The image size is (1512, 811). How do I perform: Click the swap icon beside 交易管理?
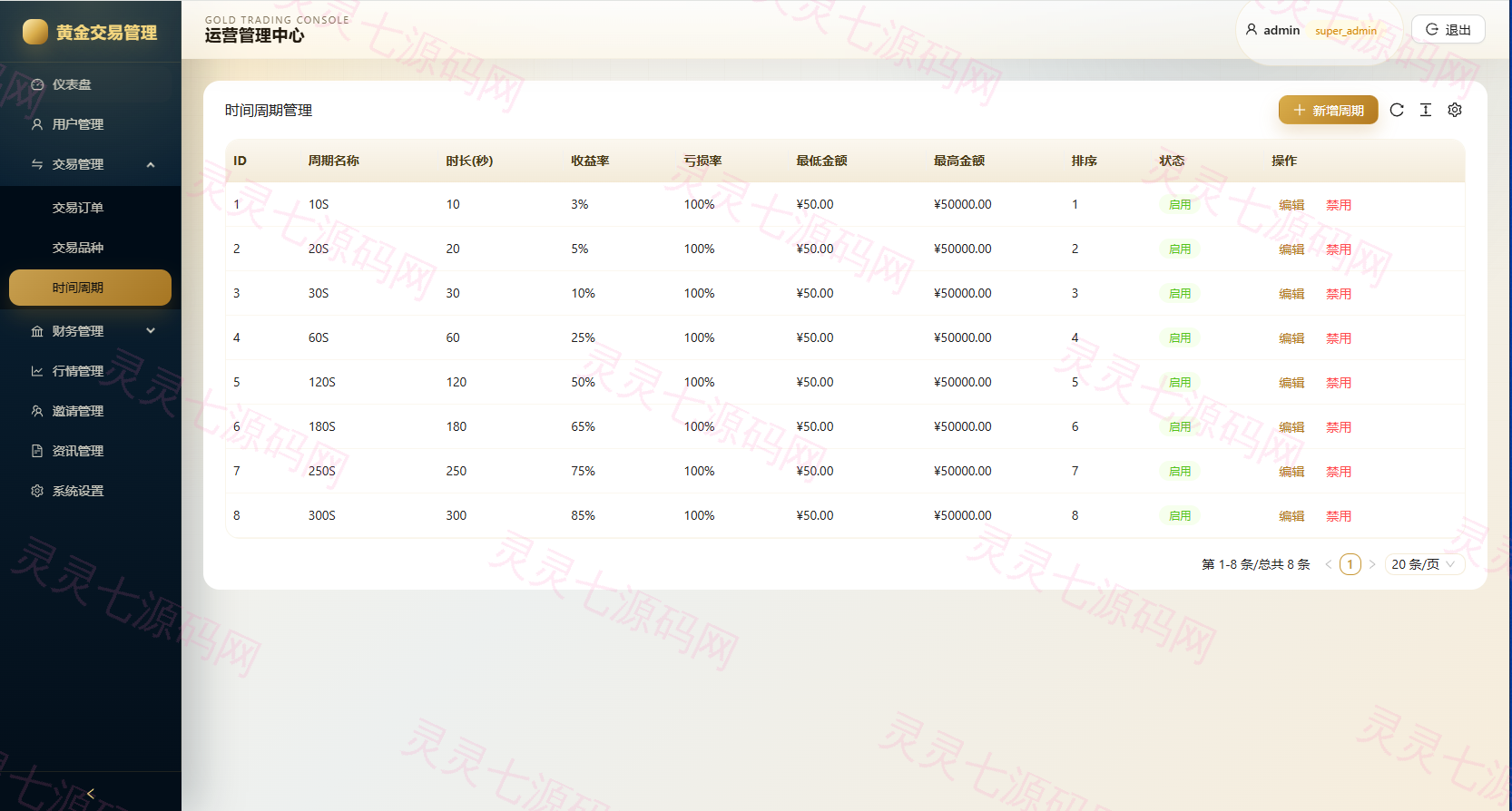tap(37, 164)
